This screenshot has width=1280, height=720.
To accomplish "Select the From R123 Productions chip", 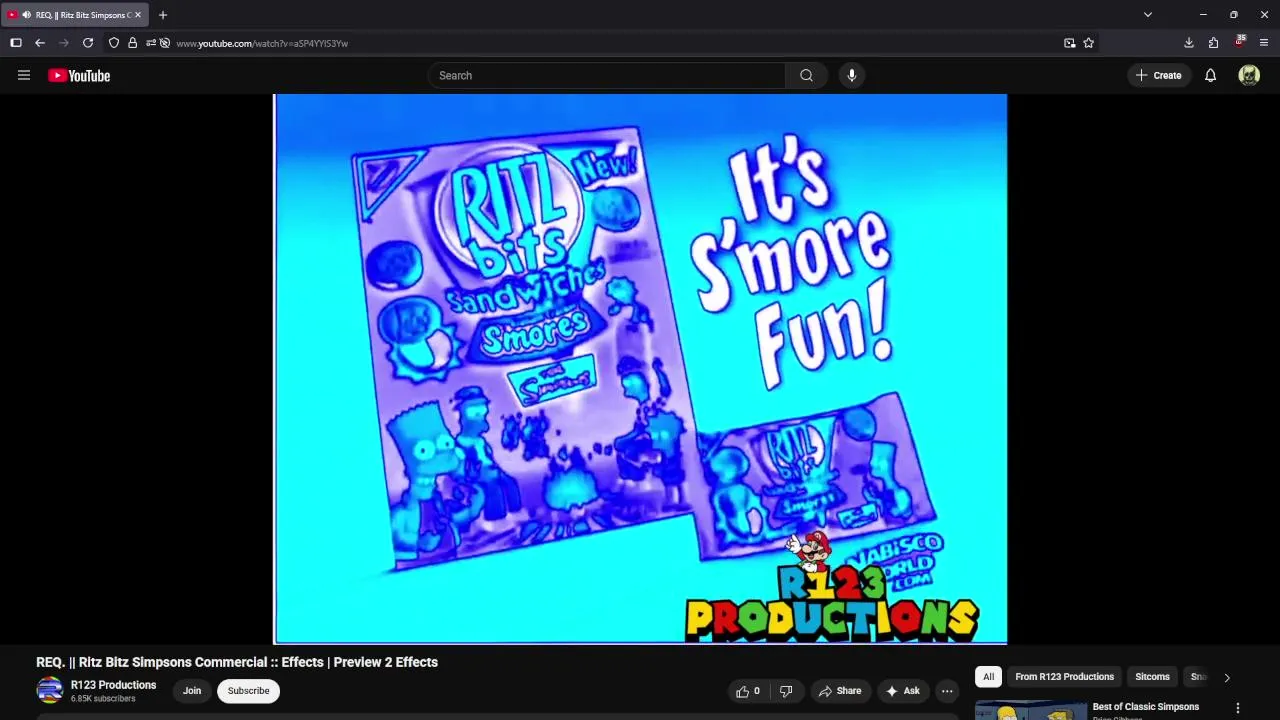I will point(1064,677).
